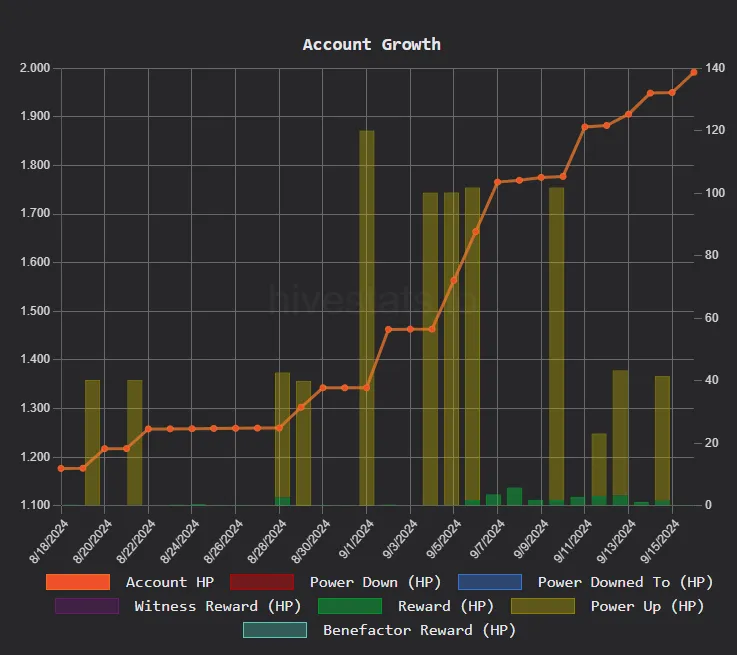Click the 100 right axis value
Image resolution: width=737 pixels, height=655 pixels.
[714, 193]
